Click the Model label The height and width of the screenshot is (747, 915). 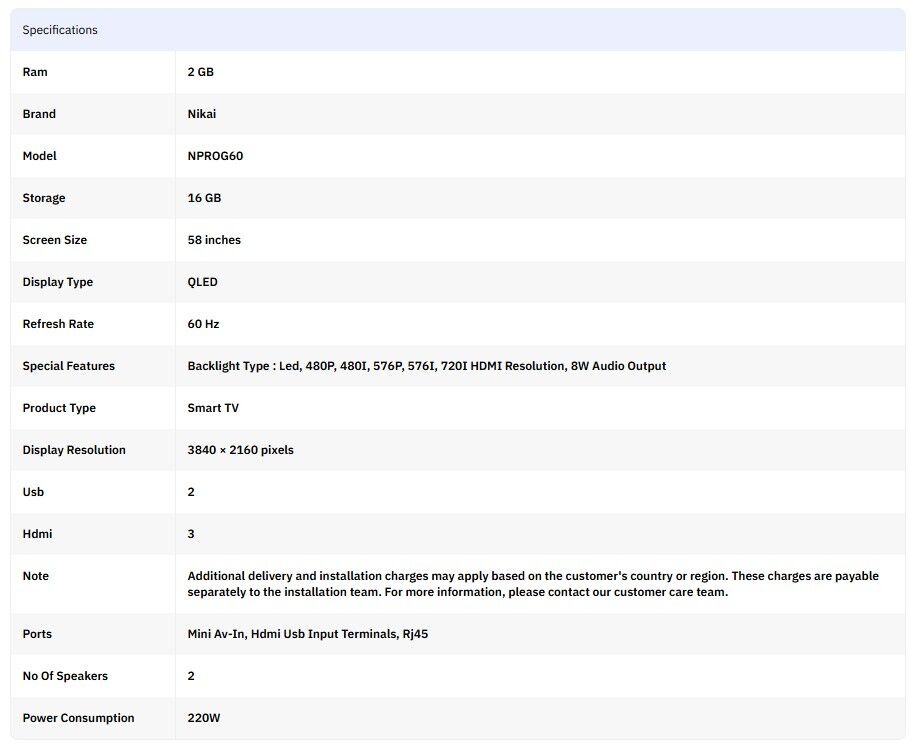[40, 156]
